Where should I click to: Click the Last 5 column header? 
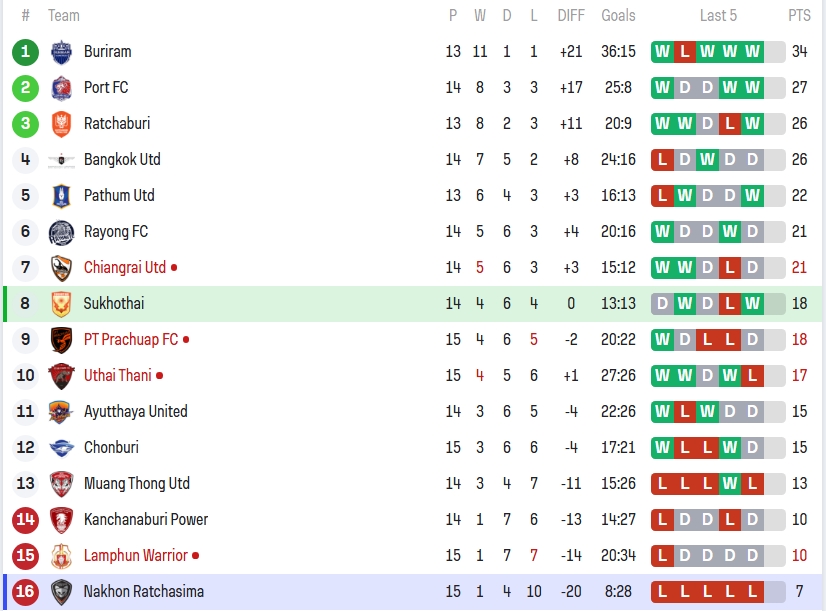718,16
